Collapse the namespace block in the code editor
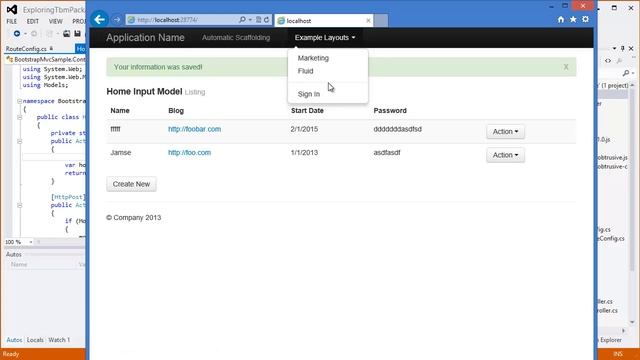640x360 pixels. click(19, 101)
